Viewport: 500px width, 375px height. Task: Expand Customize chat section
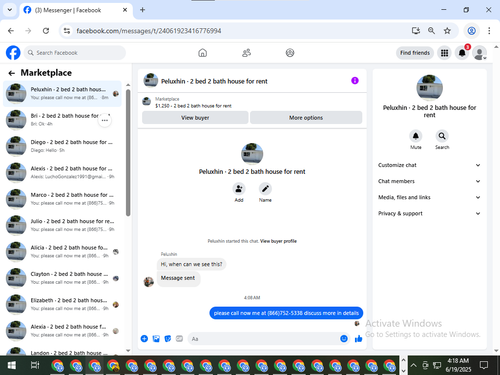tap(429, 165)
